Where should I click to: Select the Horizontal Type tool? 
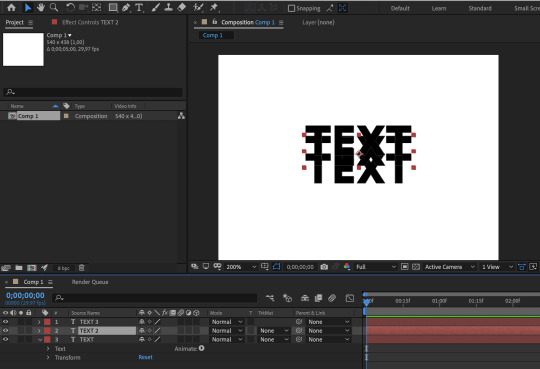pyautogui.click(x=139, y=7)
